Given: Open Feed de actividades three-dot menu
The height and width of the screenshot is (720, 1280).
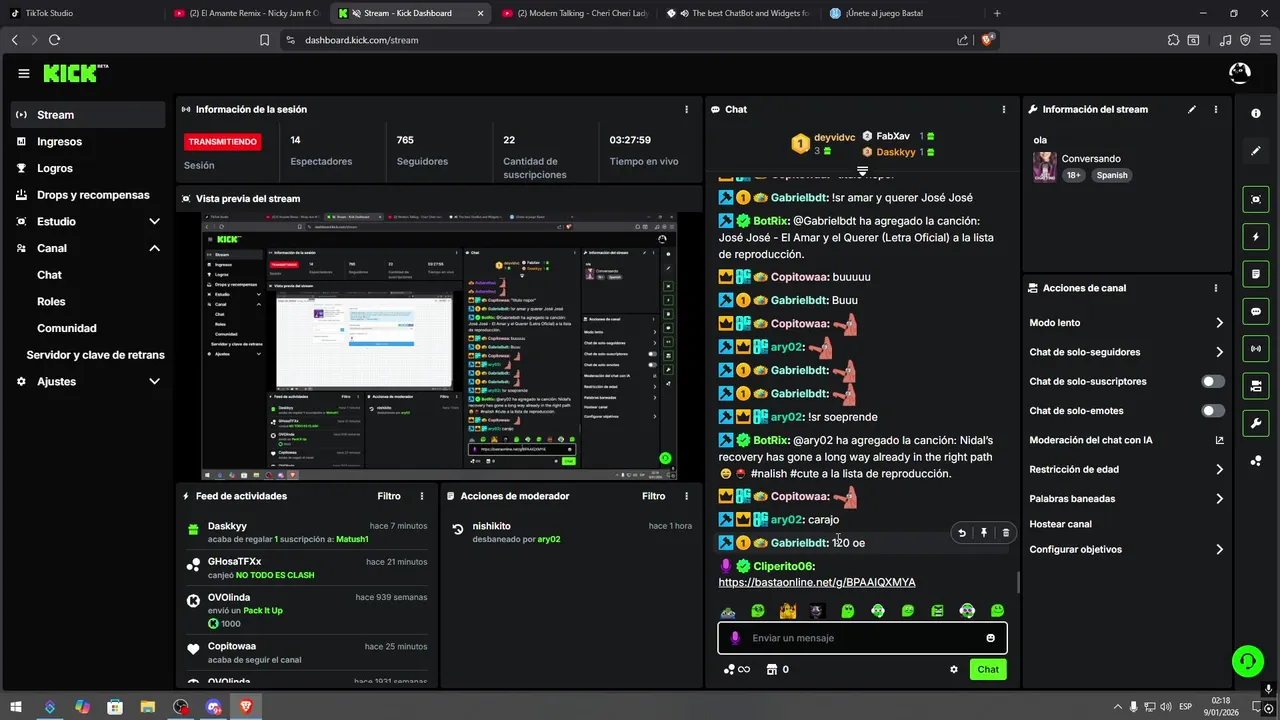Looking at the screenshot, I should coord(422,496).
